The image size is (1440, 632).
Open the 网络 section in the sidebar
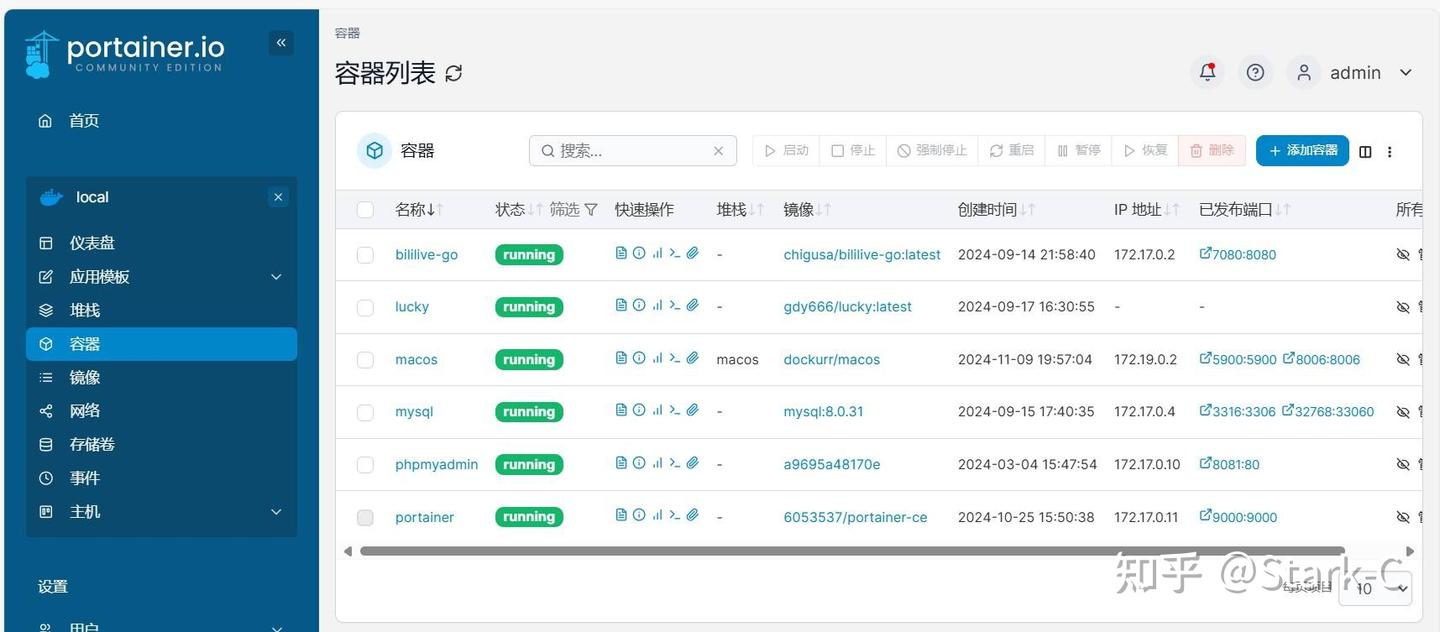coord(84,410)
